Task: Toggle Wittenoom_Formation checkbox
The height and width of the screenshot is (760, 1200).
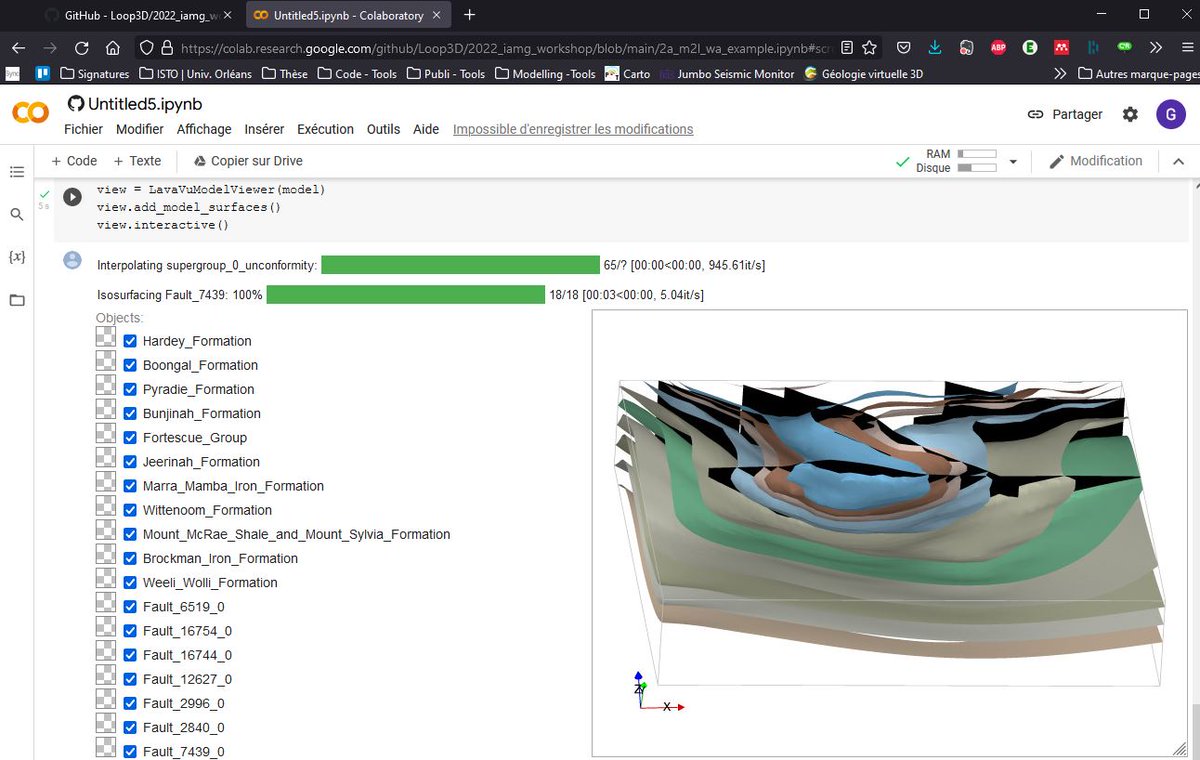Action: click(x=130, y=510)
